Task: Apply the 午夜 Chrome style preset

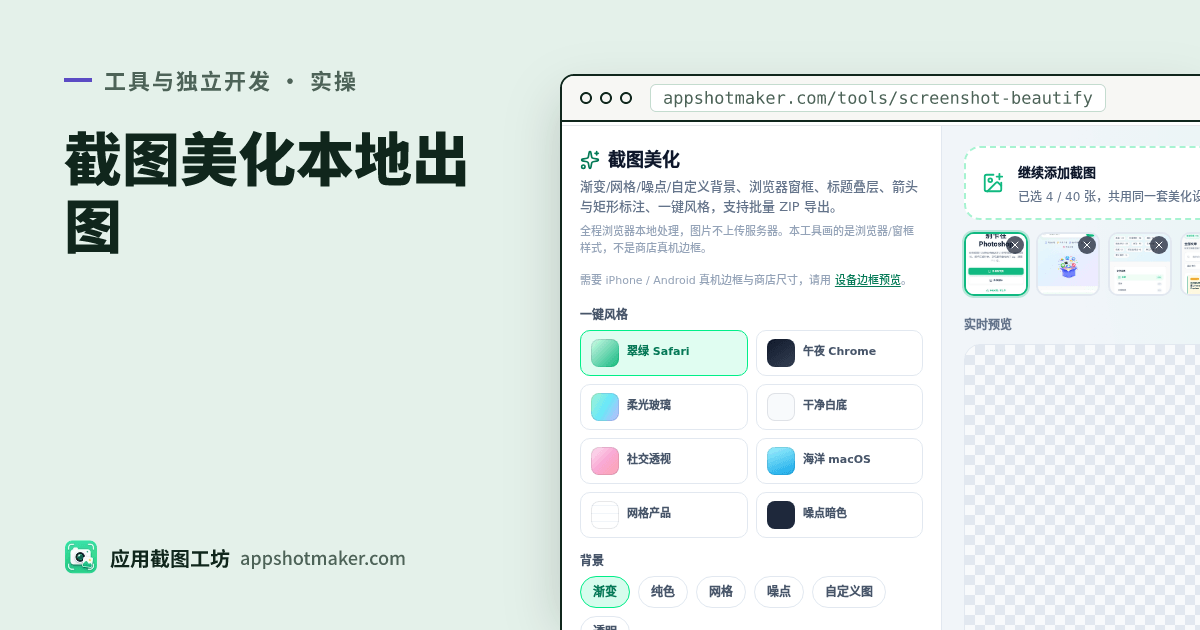Action: pyautogui.click(x=839, y=353)
